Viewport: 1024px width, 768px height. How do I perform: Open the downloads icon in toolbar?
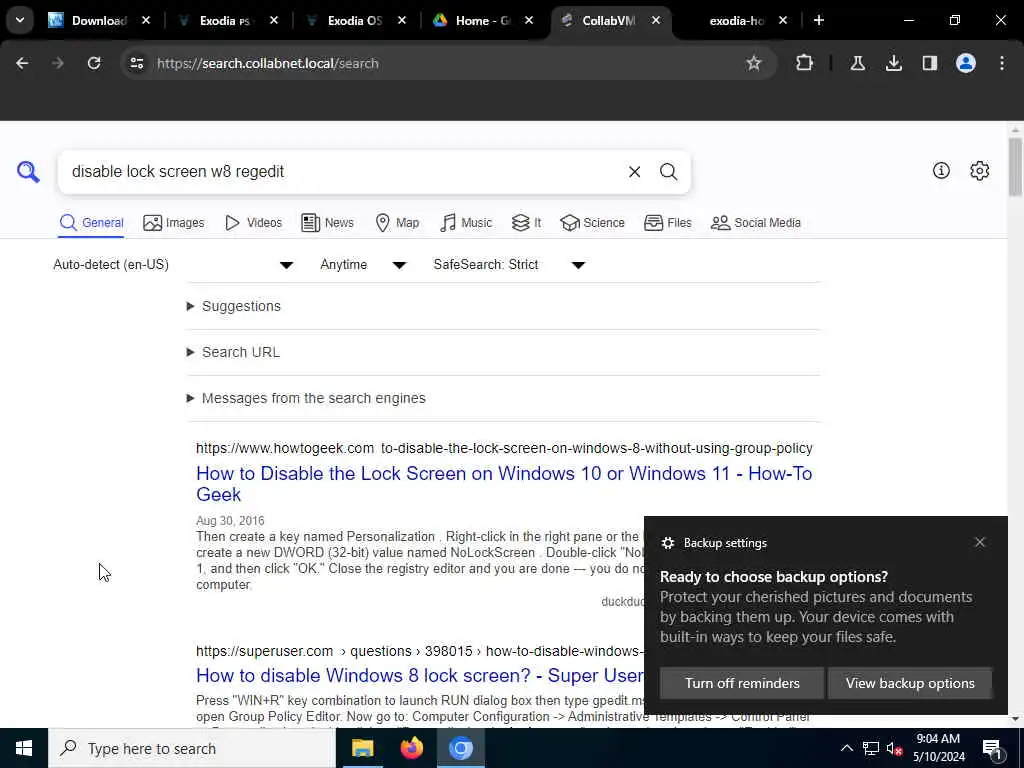pos(893,63)
